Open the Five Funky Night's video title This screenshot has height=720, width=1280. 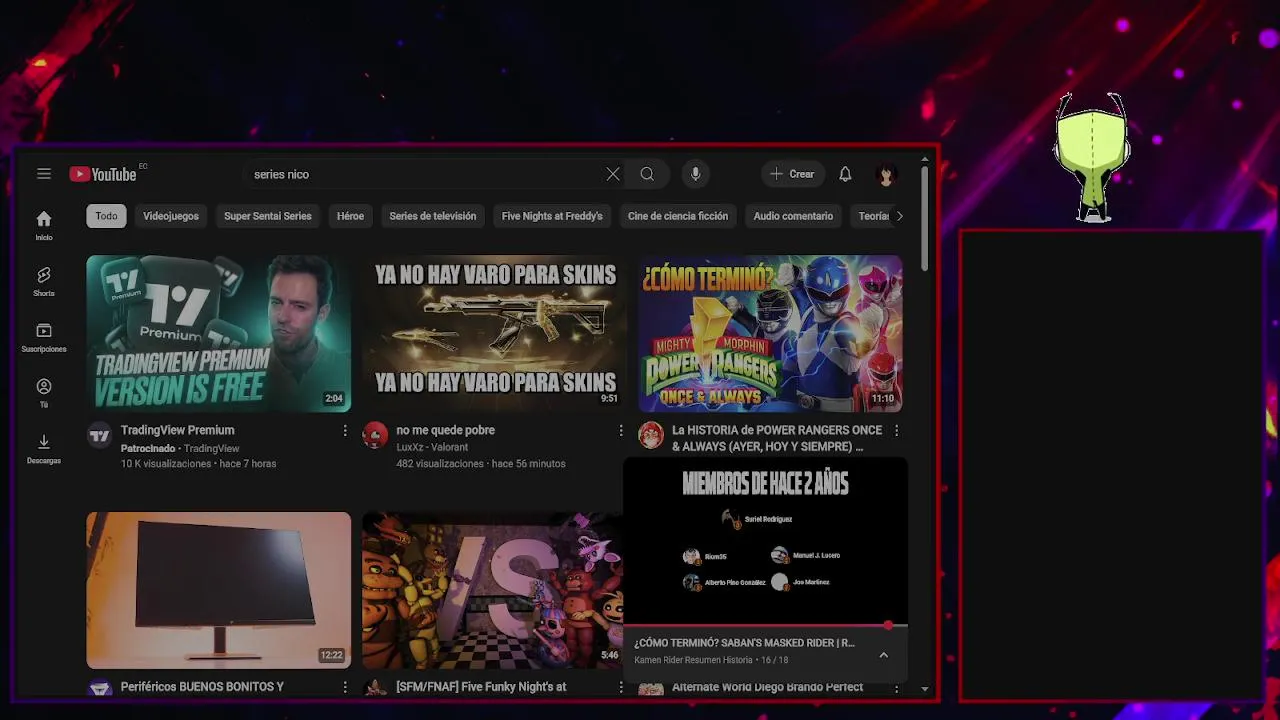481,687
